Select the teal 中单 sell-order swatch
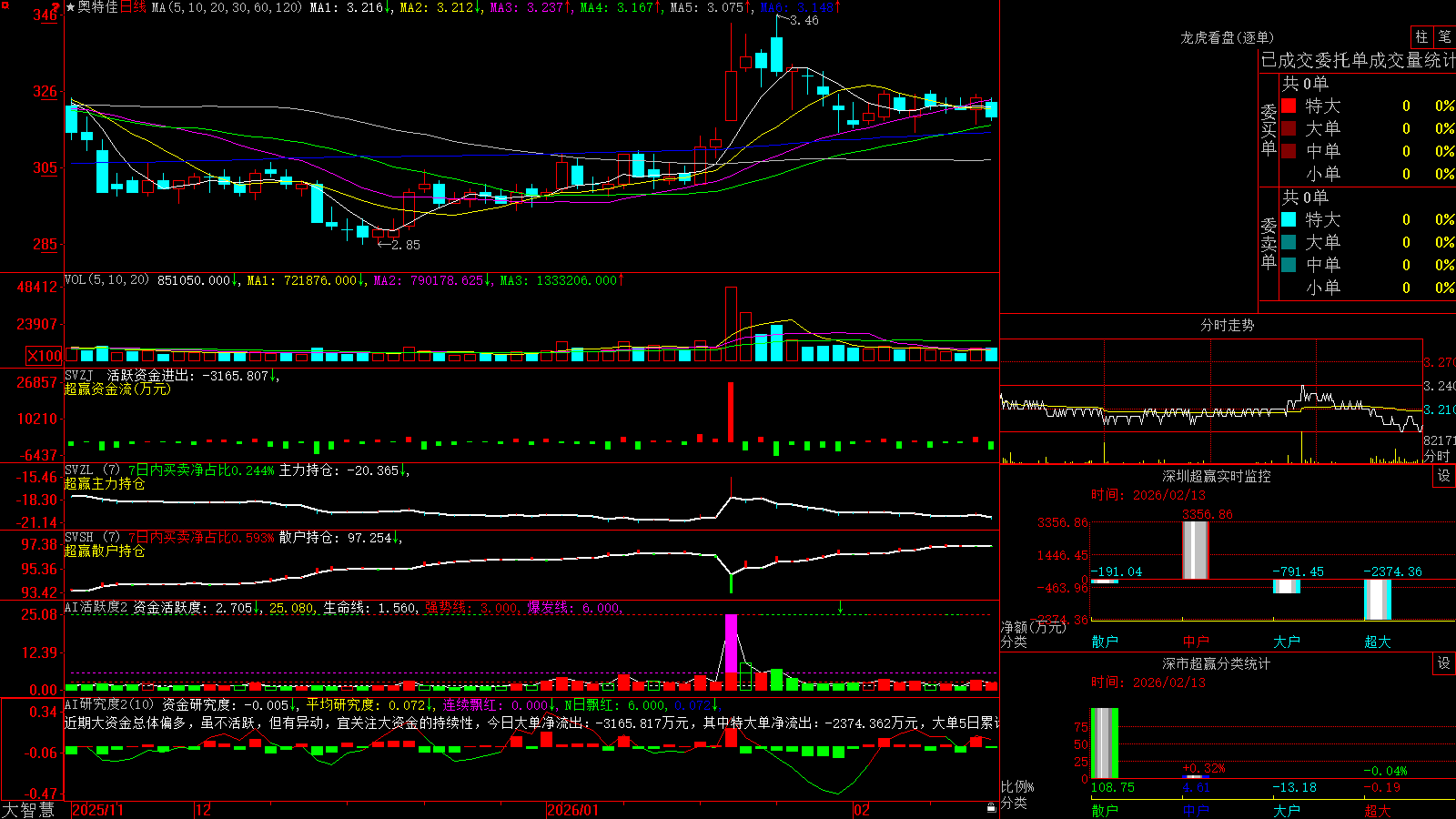The height and width of the screenshot is (819, 1456). 1289,265
